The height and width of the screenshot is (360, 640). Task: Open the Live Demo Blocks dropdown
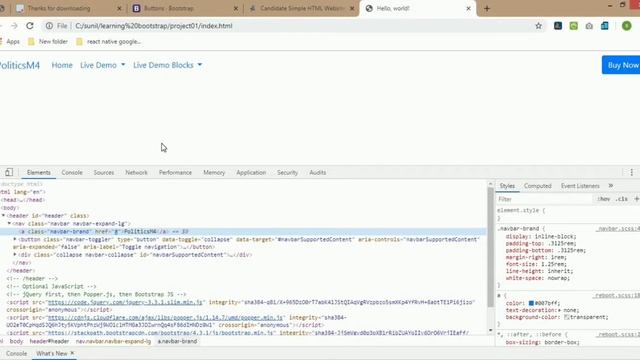pos(167,65)
